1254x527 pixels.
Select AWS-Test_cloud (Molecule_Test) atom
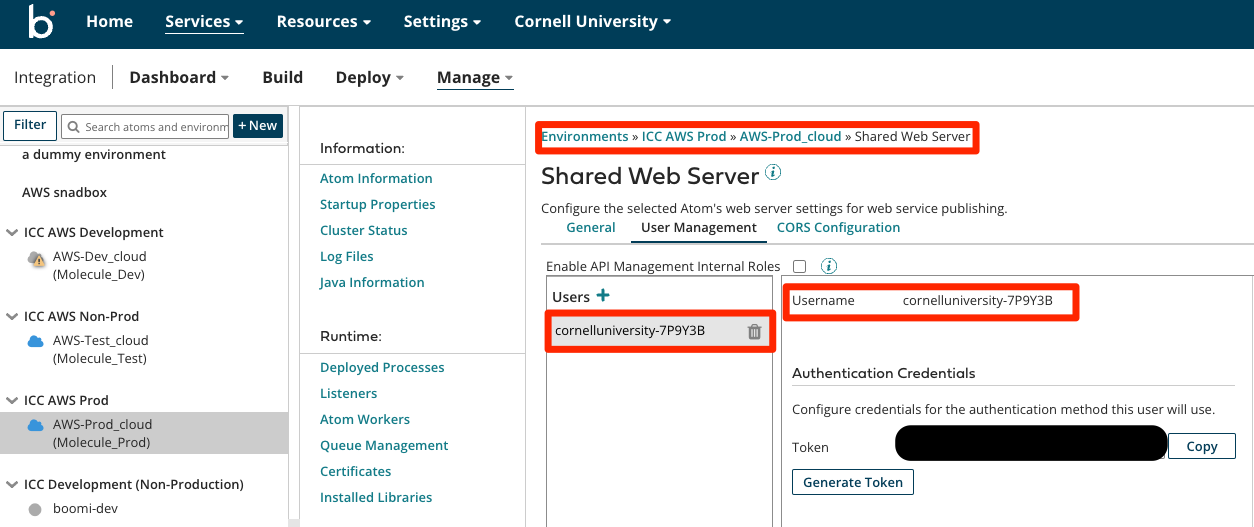101,350
